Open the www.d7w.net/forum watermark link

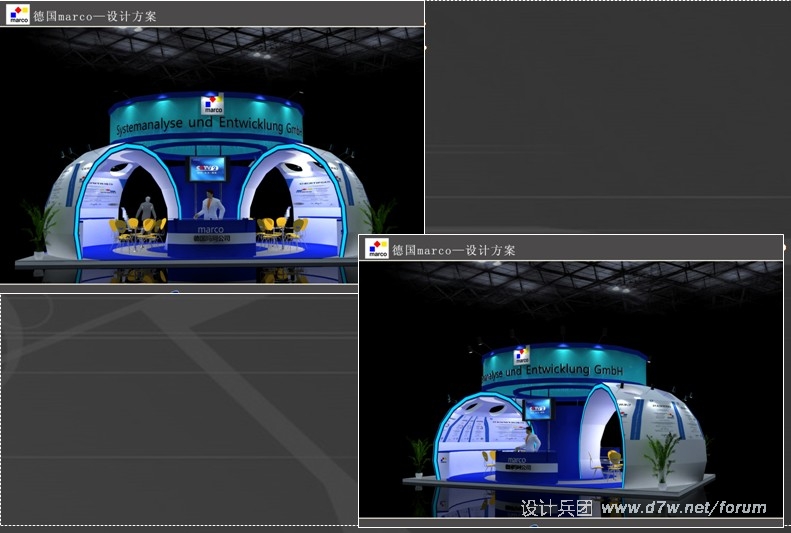[683, 508]
